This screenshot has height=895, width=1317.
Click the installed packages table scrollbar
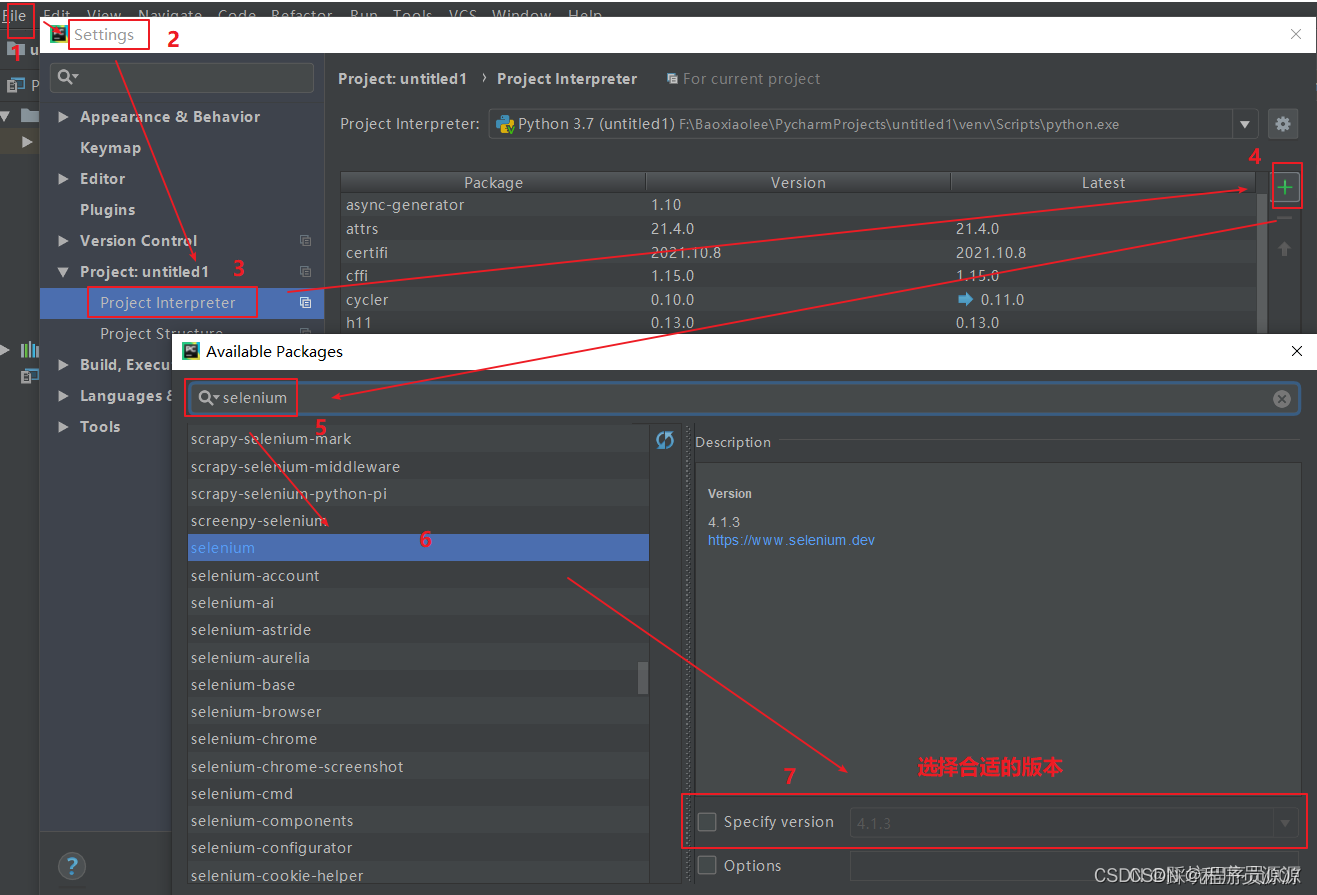point(1262,263)
